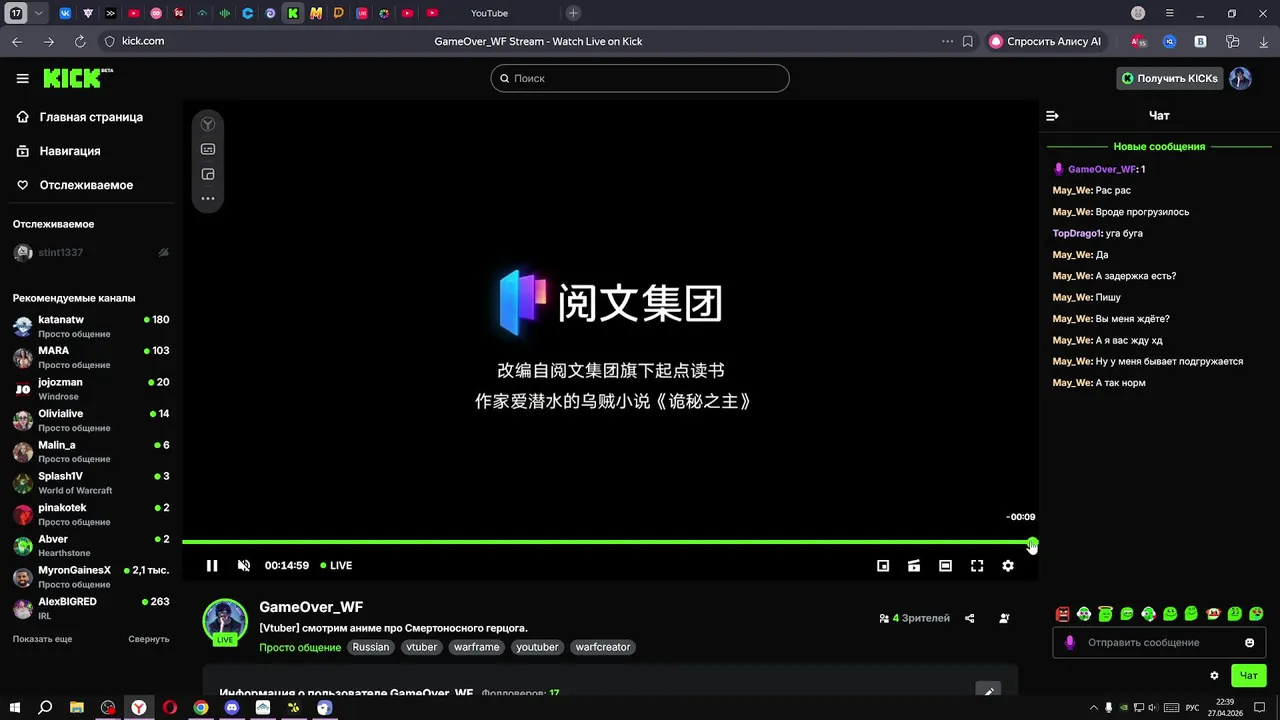Open video player settings gear
1280x720 pixels.
click(x=1008, y=565)
